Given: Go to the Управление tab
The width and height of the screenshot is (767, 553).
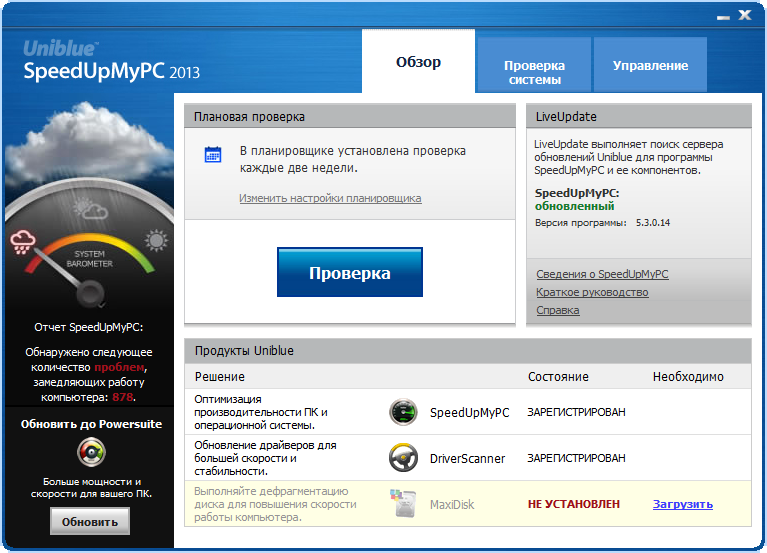Looking at the screenshot, I should tap(650, 65).
